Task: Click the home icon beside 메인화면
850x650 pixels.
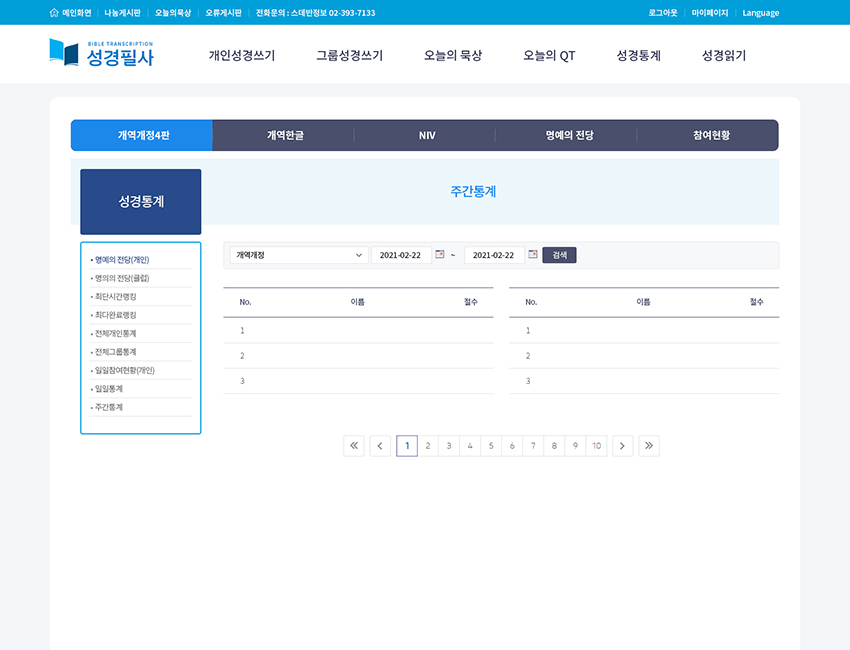Action: tap(54, 13)
